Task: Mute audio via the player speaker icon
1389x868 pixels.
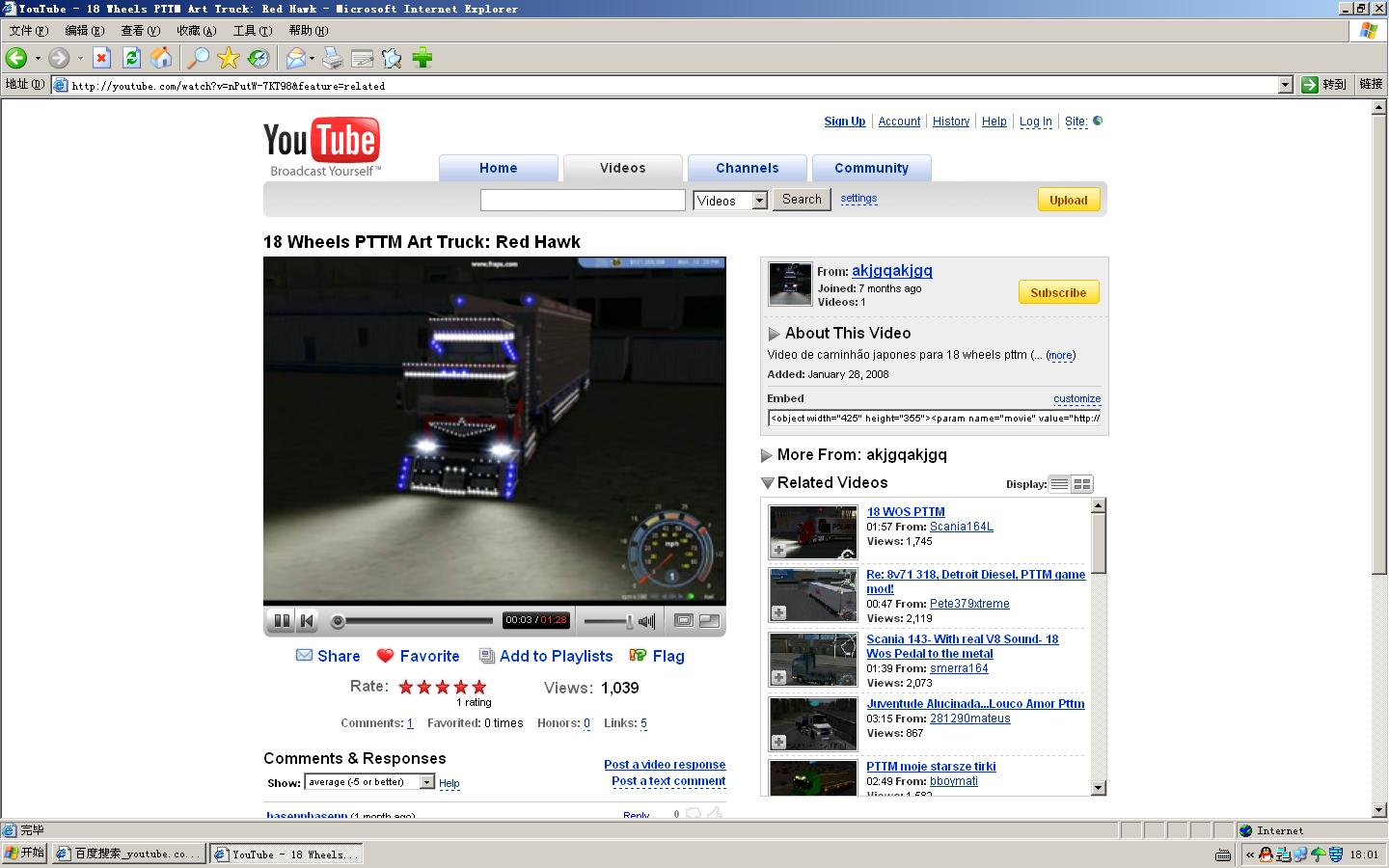Action: tap(647, 621)
